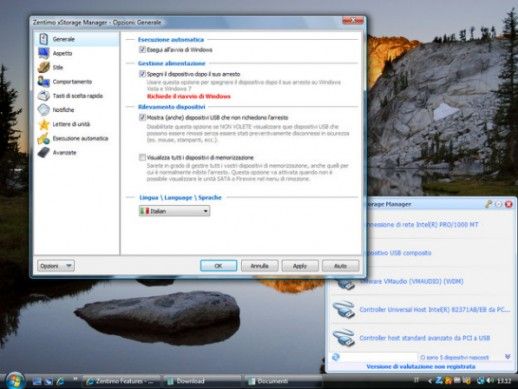Switch to Documenti taskbar window
The width and height of the screenshot is (518, 389).
coord(283,381)
